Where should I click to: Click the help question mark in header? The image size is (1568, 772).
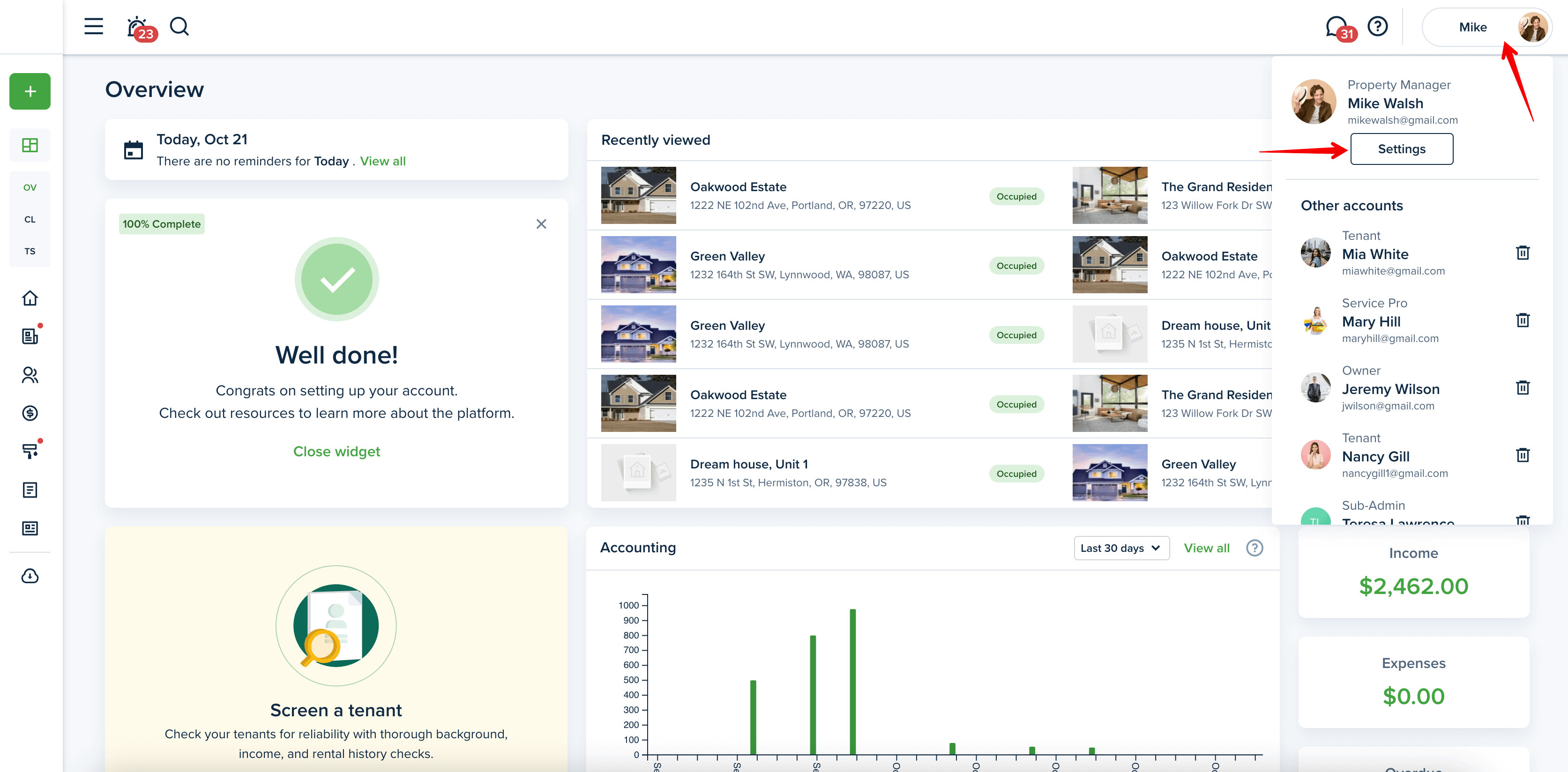[x=1377, y=27]
